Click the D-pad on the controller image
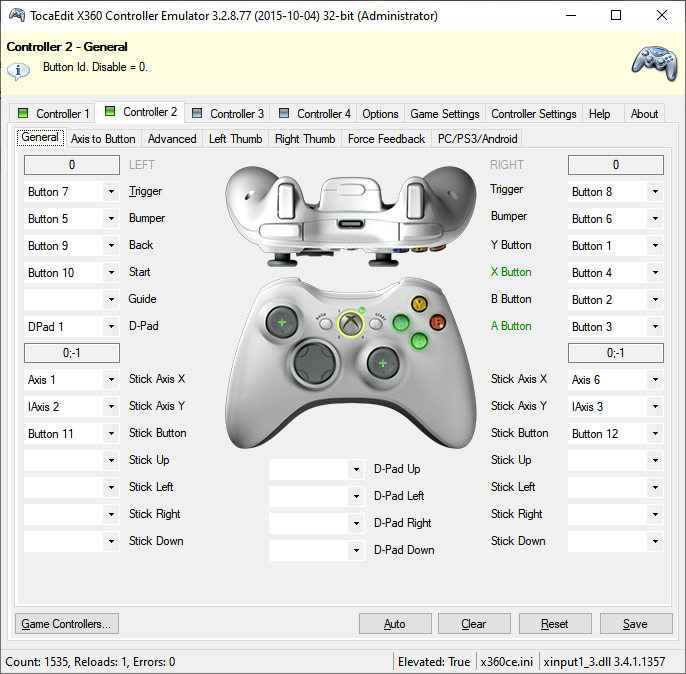Image resolution: width=686 pixels, height=674 pixels. [x=315, y=363]
